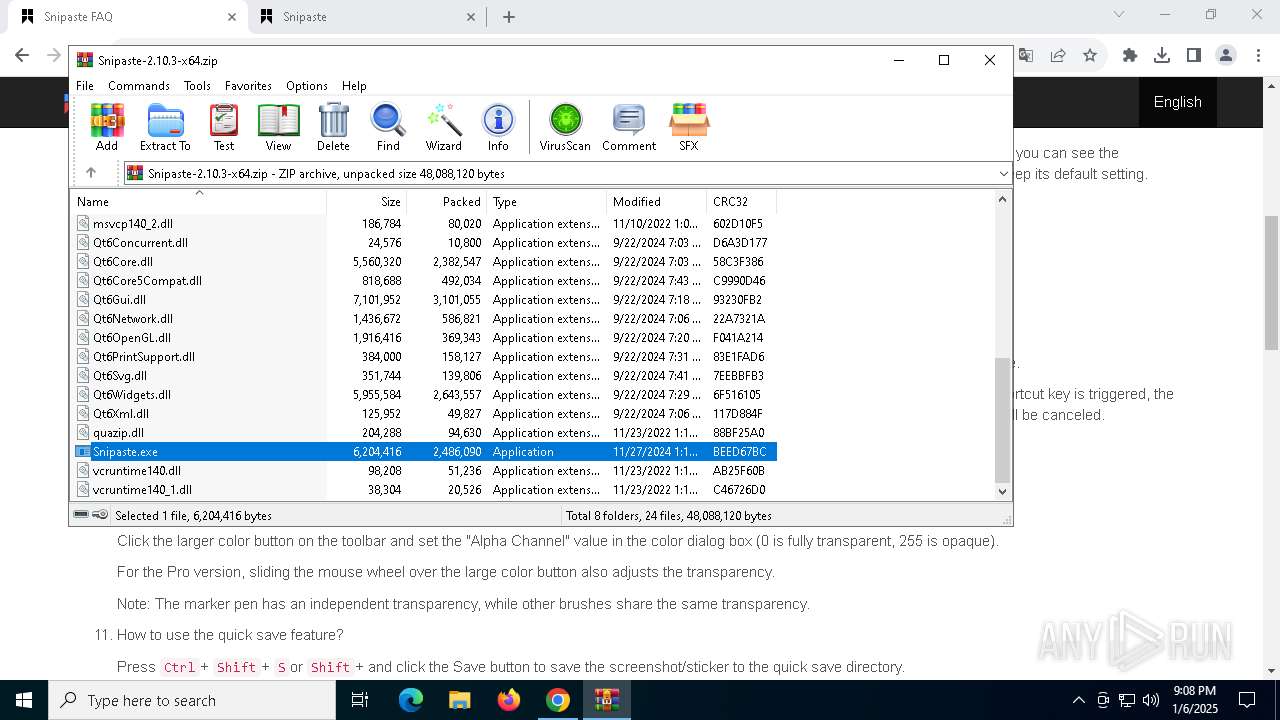
Task: Click the Test archive toolbar icon
Action: 224,127
